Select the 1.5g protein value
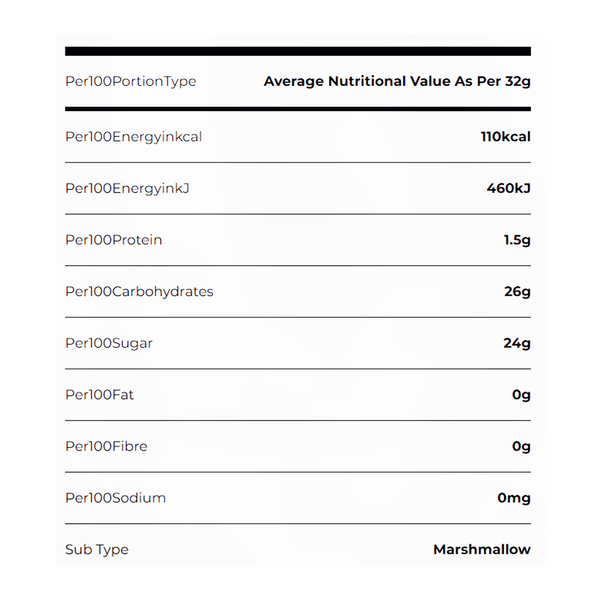Image resolution: width=600 pixels, height=600 pixels. (517, 240)
